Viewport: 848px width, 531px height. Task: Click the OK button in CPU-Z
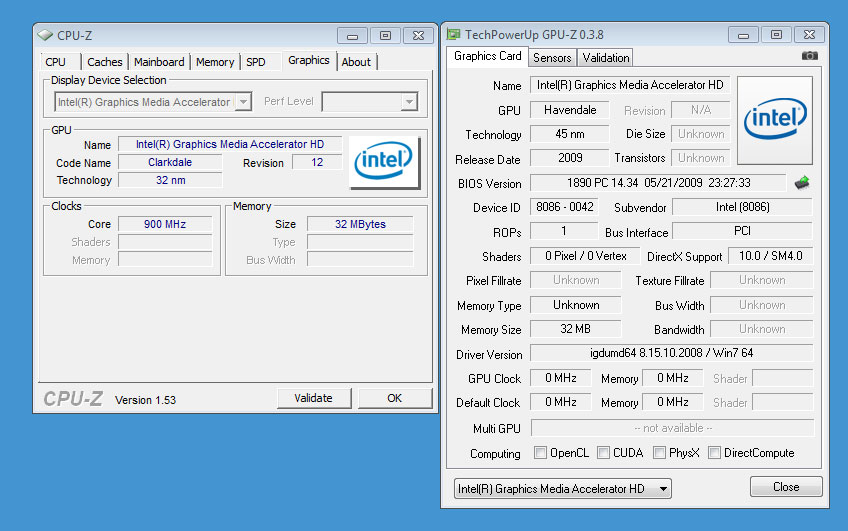click(x=395, y=398)
